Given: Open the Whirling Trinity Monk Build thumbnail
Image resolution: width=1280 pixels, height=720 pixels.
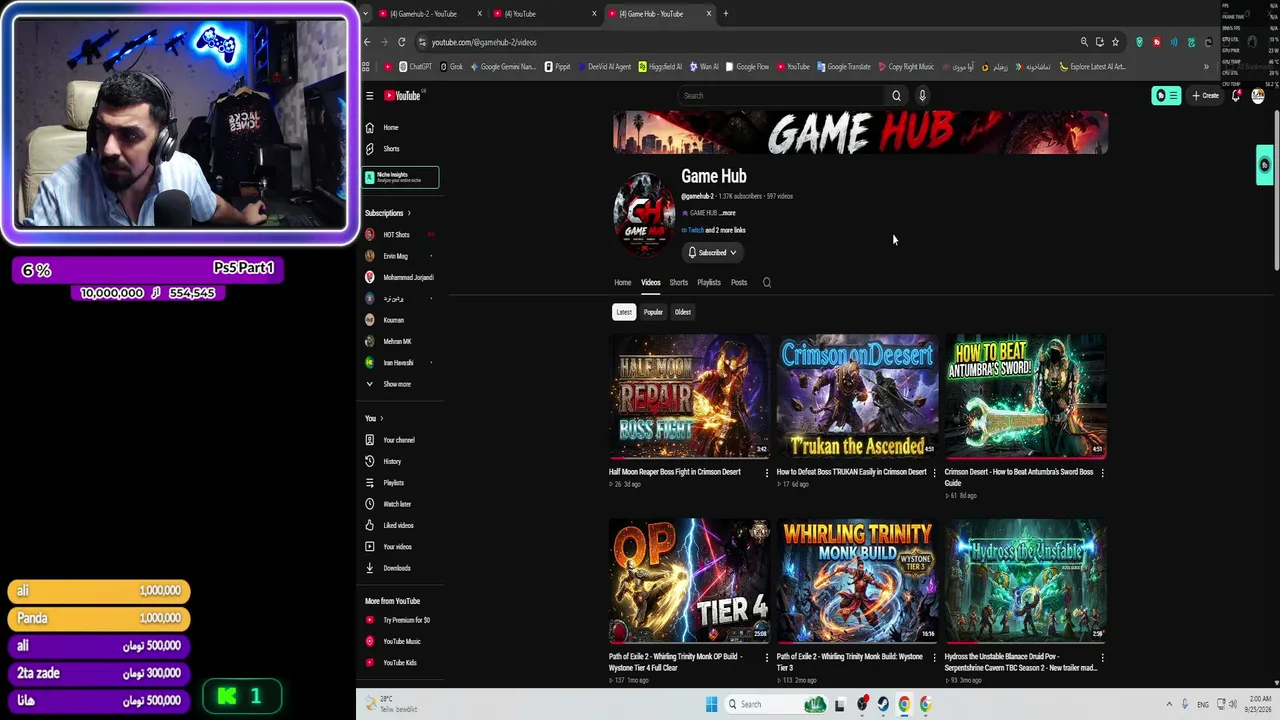Looking at the screenshot, I should [857, 581].
